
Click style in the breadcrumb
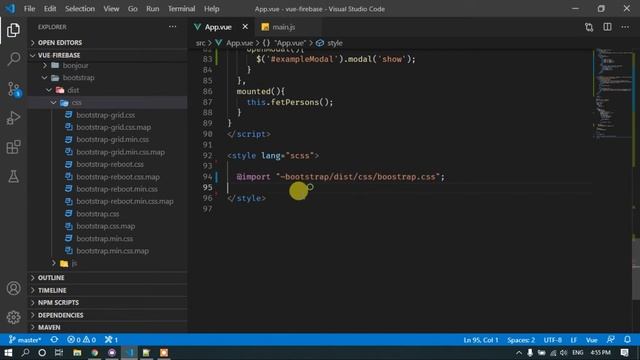click(335, 43)
